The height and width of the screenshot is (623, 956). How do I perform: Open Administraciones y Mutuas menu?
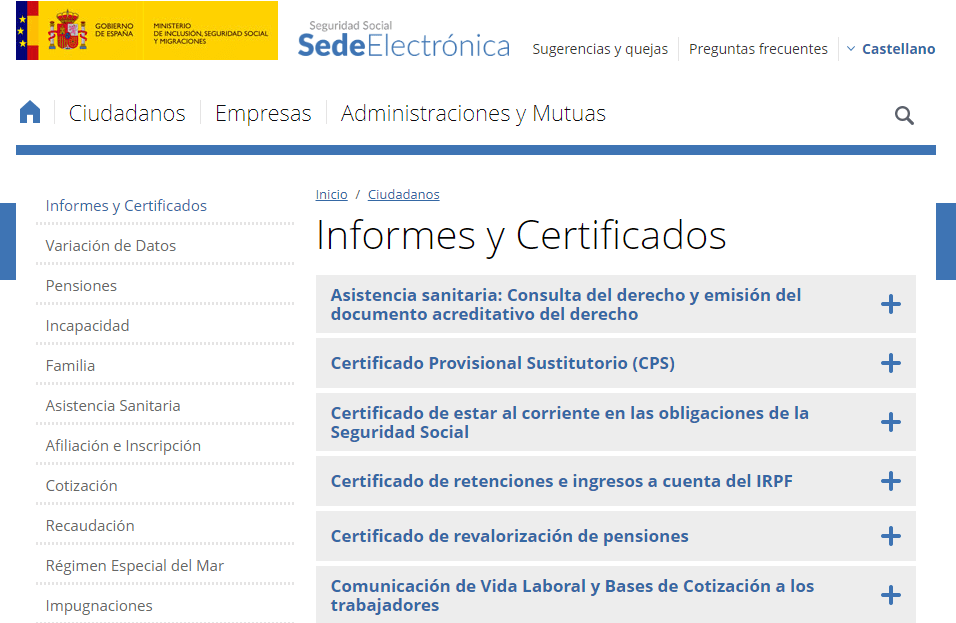[473, 113]
